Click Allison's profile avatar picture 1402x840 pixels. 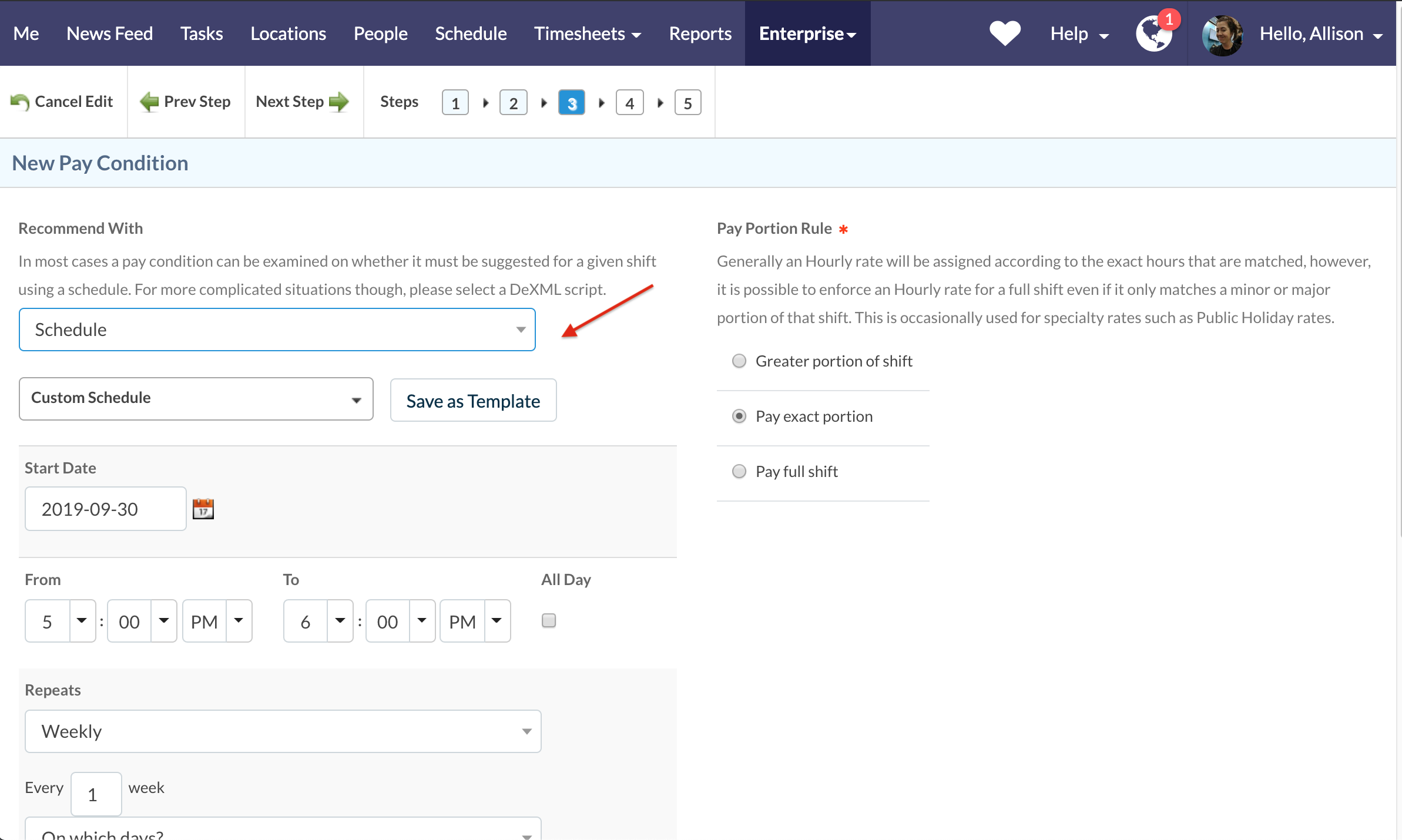click(1222, 35)
